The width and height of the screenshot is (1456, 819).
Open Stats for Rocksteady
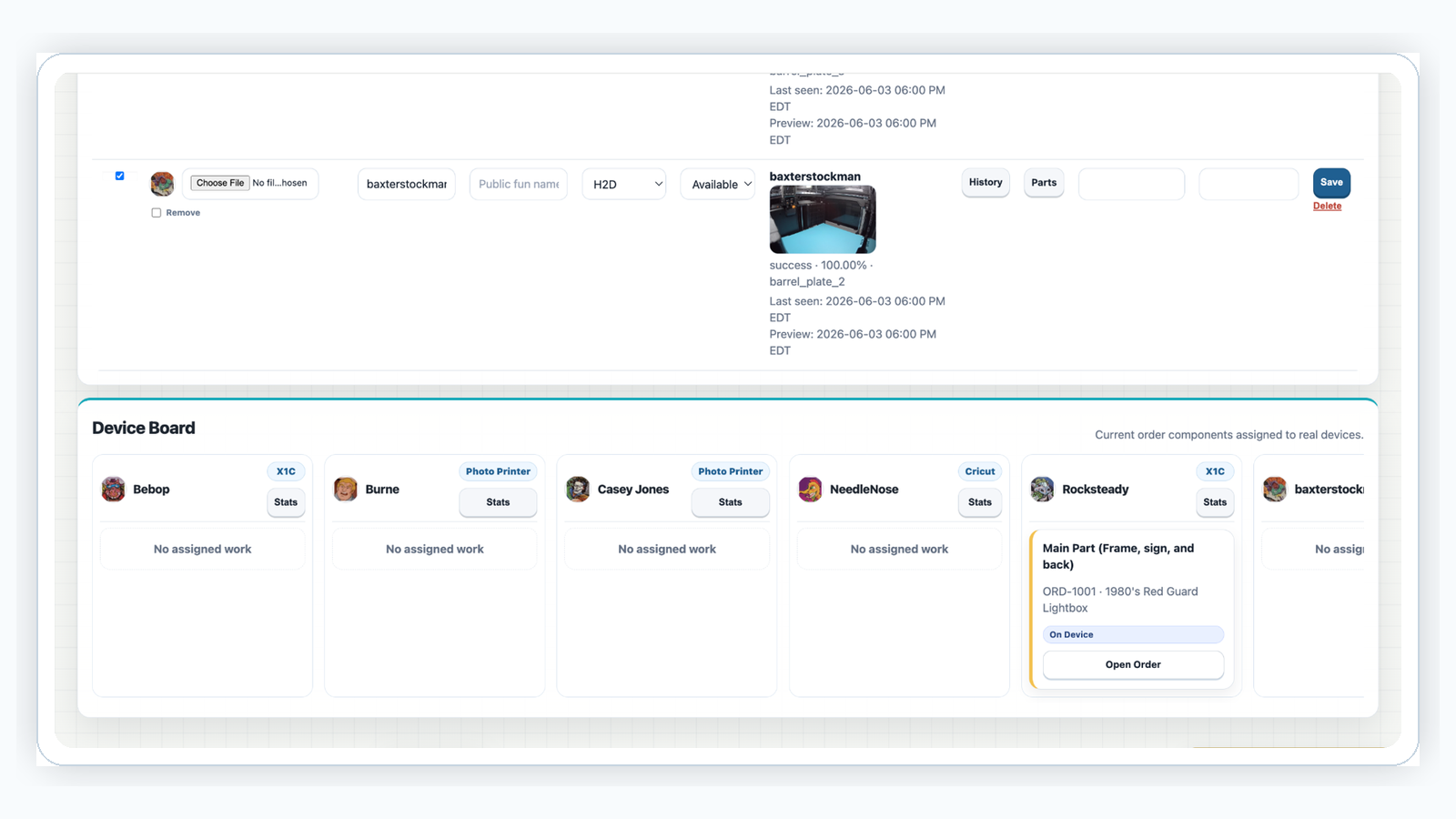point(1215,502)
